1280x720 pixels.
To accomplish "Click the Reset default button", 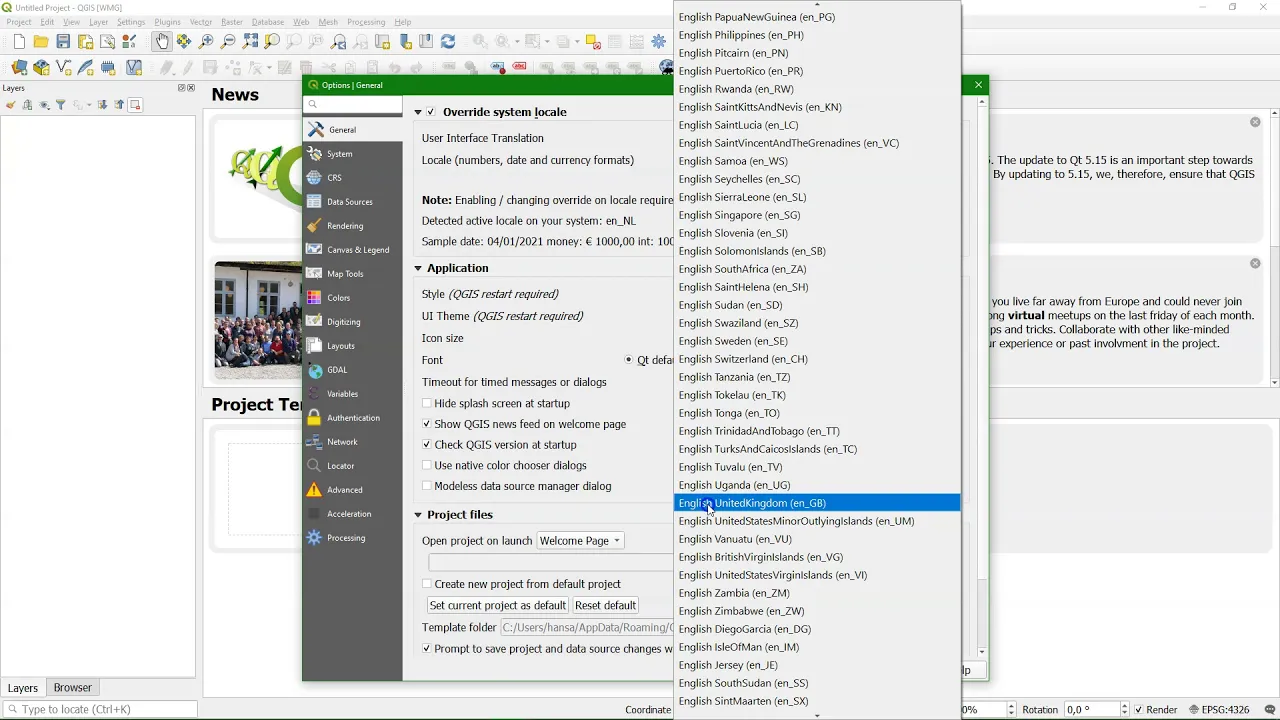I will pyautogui.click(x=605, y=605).
